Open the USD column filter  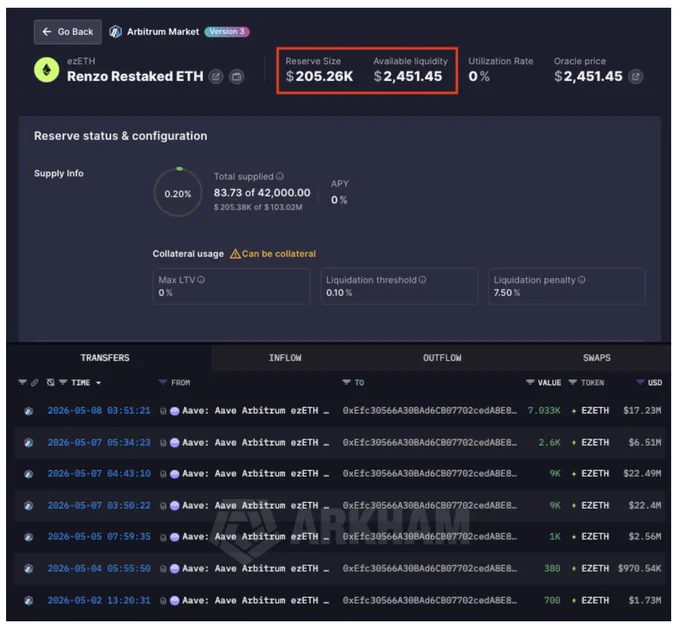click(x=640, y=382)
